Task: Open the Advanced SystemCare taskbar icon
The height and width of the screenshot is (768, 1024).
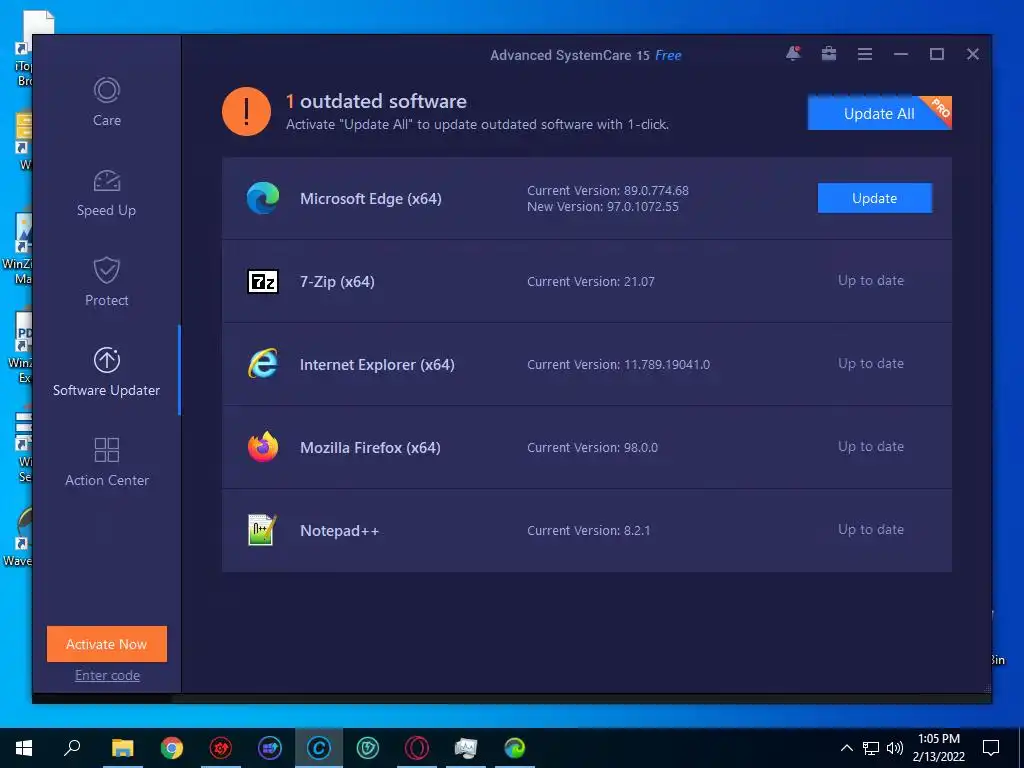Action: tap(319, 748)
